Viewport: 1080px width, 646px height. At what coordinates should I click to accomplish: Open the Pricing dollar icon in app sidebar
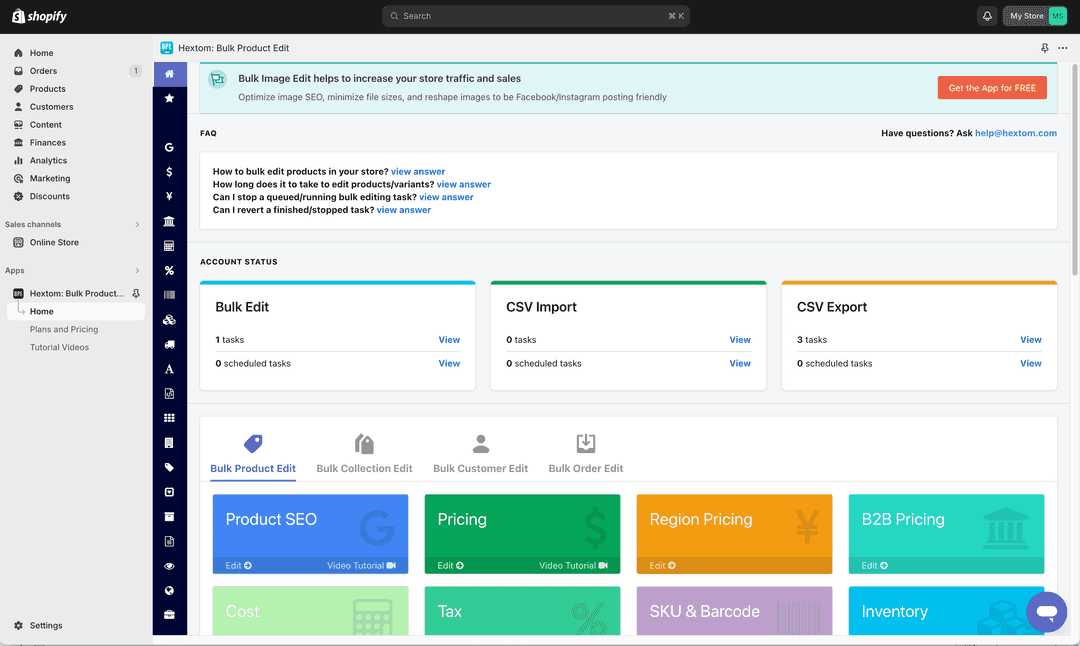click(169, 171)
